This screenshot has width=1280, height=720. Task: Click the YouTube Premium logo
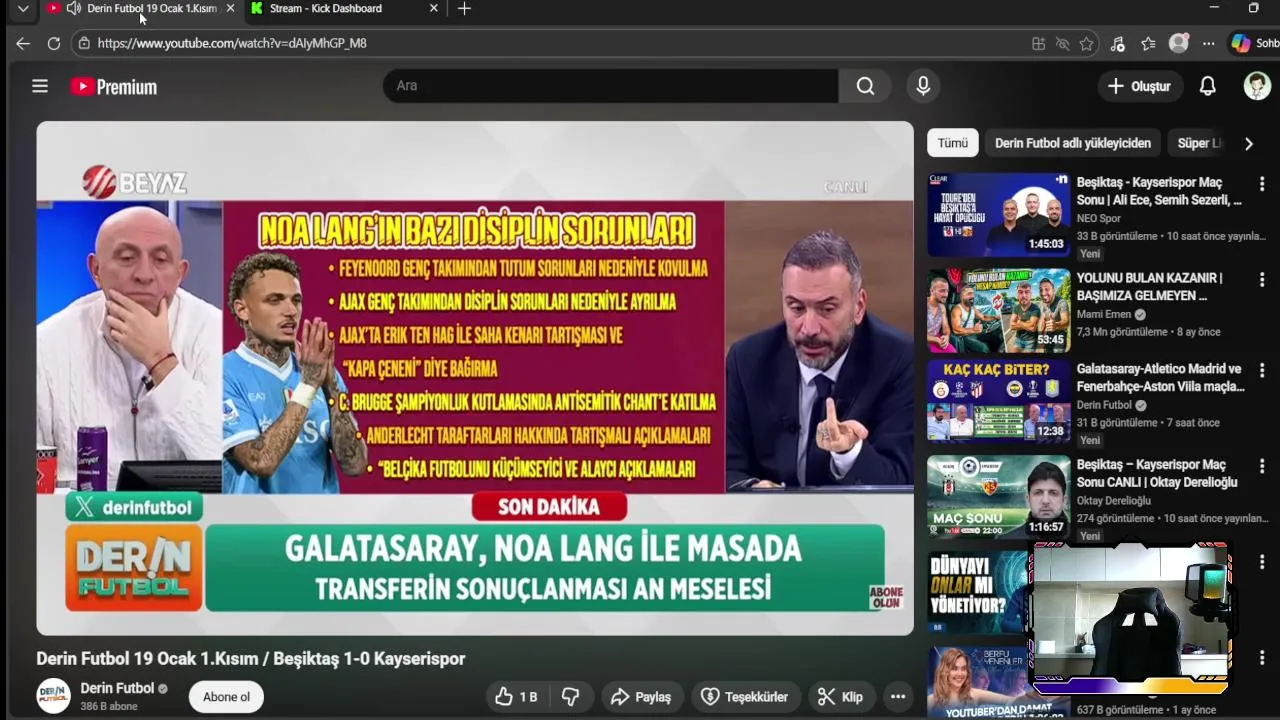(114, 87)
